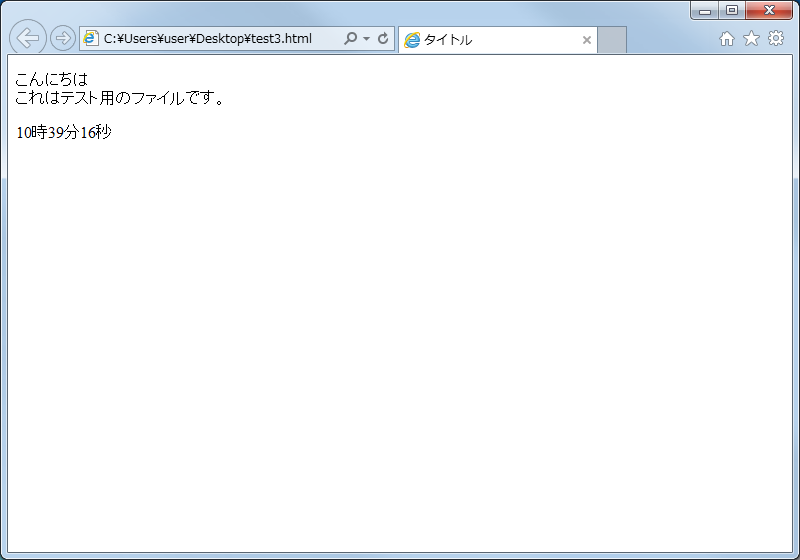
Task: Close the Internet Explorer window
Action: 771,10
